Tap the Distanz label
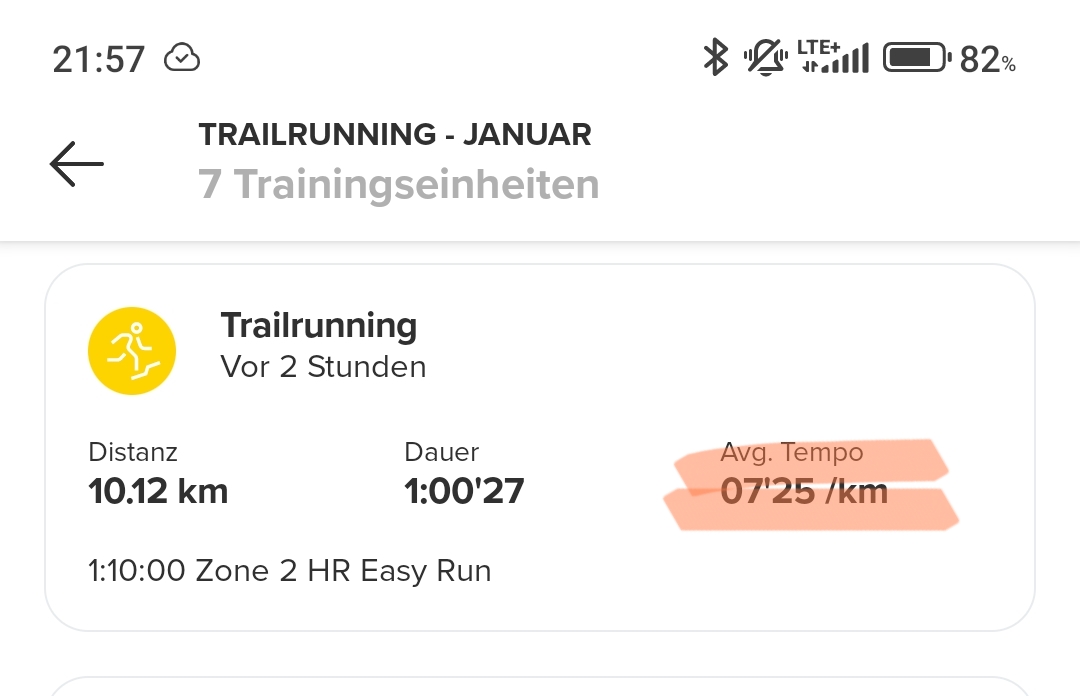Image resolution: width=1080 pixels, height=696 pixels. click(x=133, y=452)
